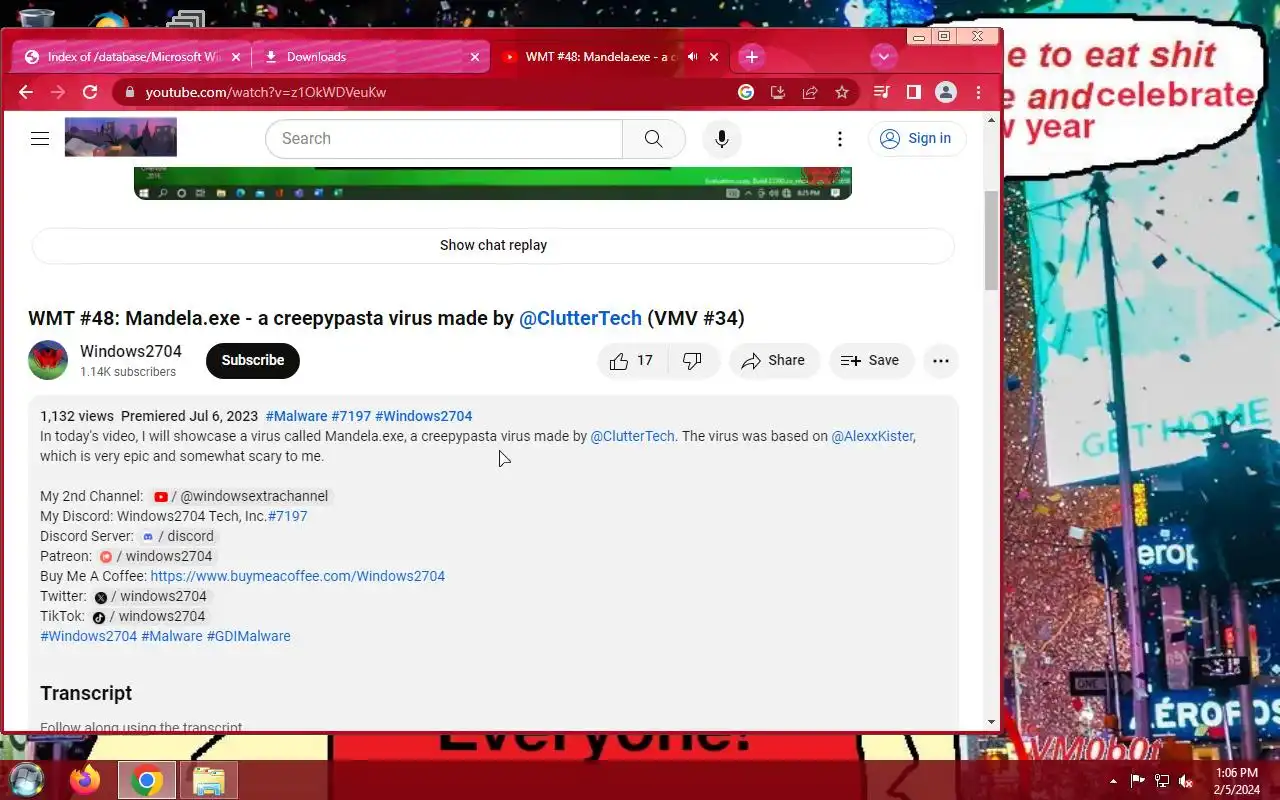The height and width of the screenshot is (800, 1280).
Task: Toggle the Chrome side panel
Action: pyautogui.click(x=913, y=92)
